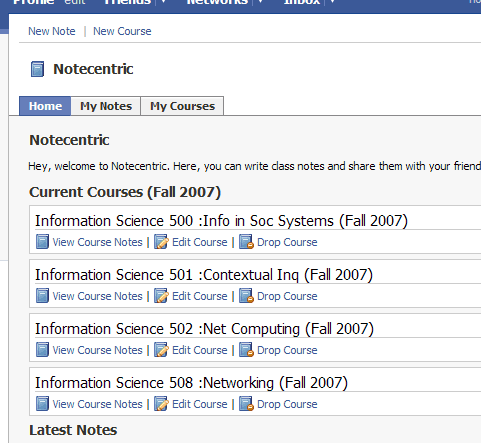Click the Latest Notes heading
481x443 pixels.
coord(73,430)
